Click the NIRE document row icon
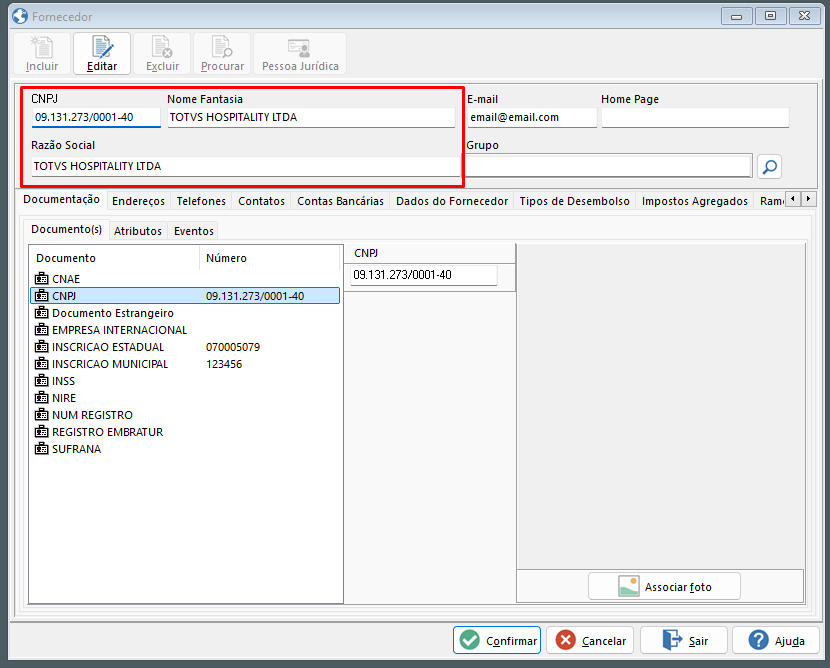The height and width of the screenshot is (668, 830). pos(41,397)
